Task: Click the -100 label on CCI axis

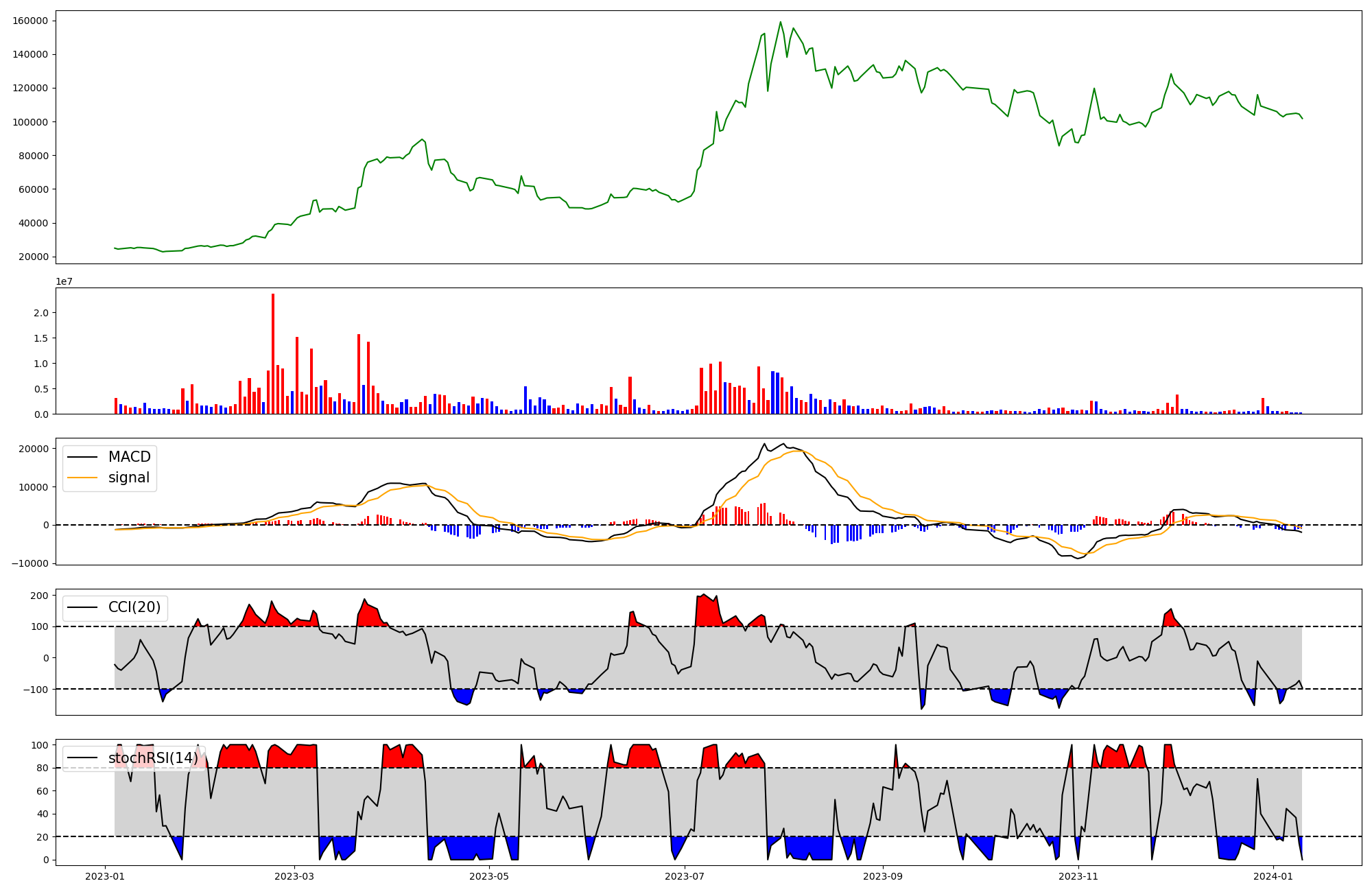Action: pyautogui.click(x=35, y=690)
